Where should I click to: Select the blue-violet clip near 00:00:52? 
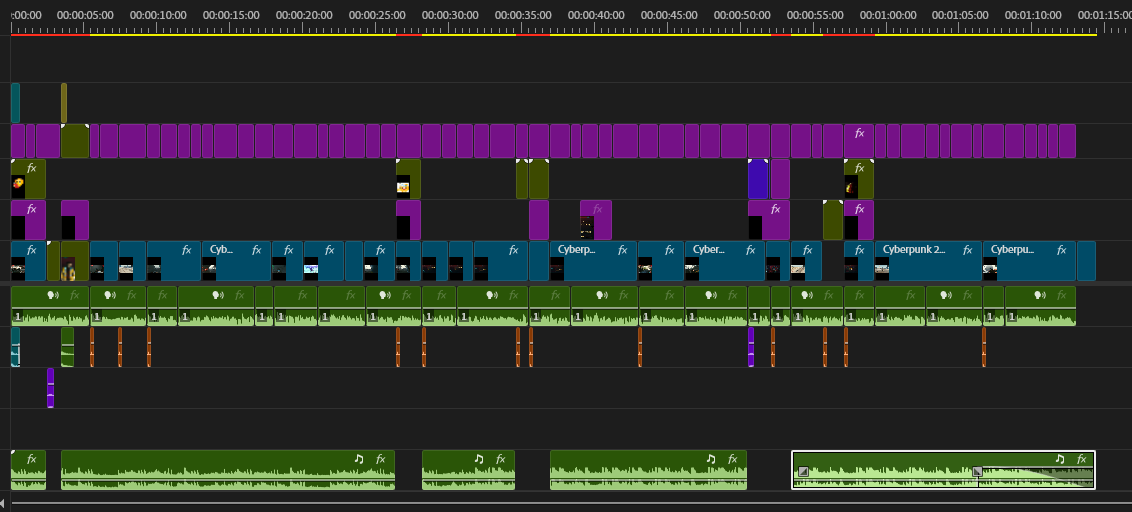758,179
